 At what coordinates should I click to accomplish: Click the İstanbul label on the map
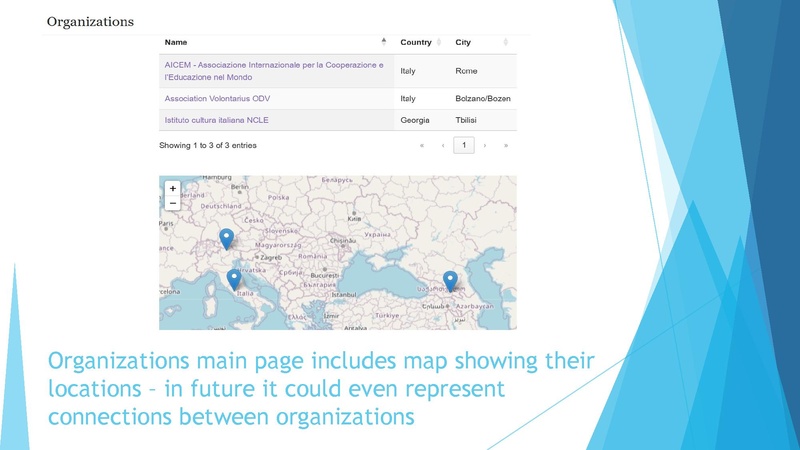click(x=344, y=295)
